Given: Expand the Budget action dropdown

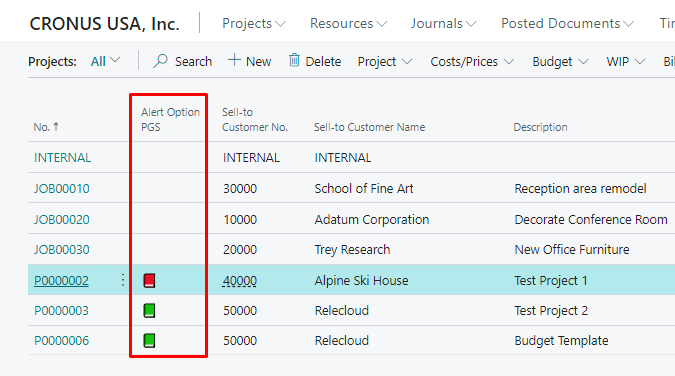Looking at the screenshot, I should [560, 62].
